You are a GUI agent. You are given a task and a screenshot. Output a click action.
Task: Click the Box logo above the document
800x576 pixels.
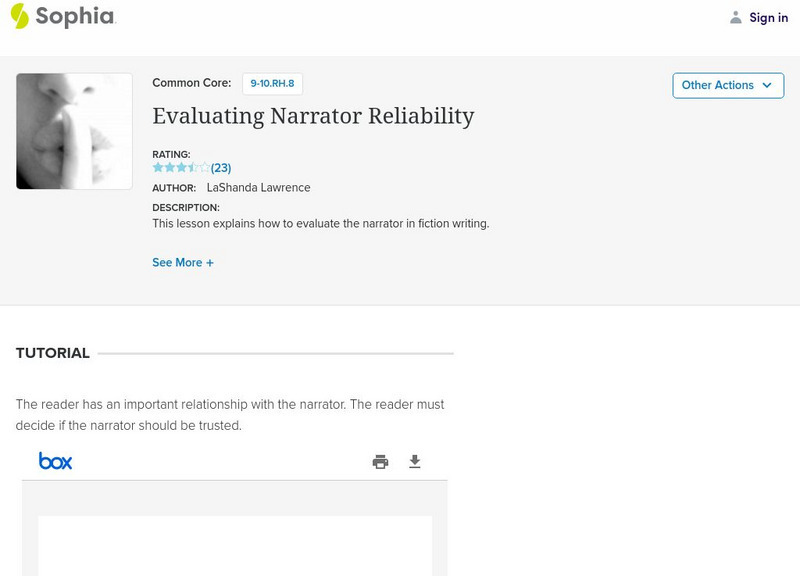(57, 461)
